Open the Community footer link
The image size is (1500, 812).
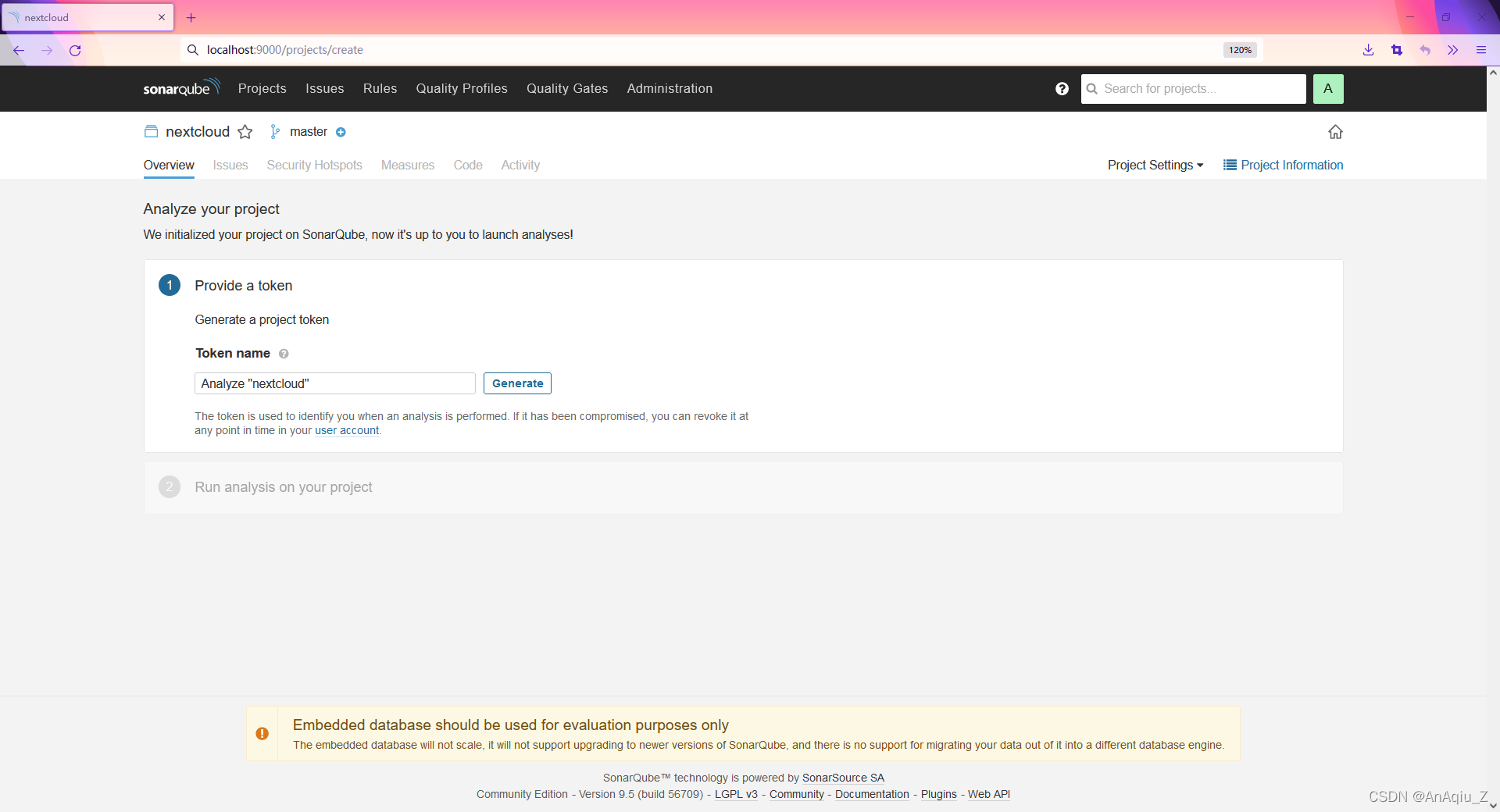797,794
